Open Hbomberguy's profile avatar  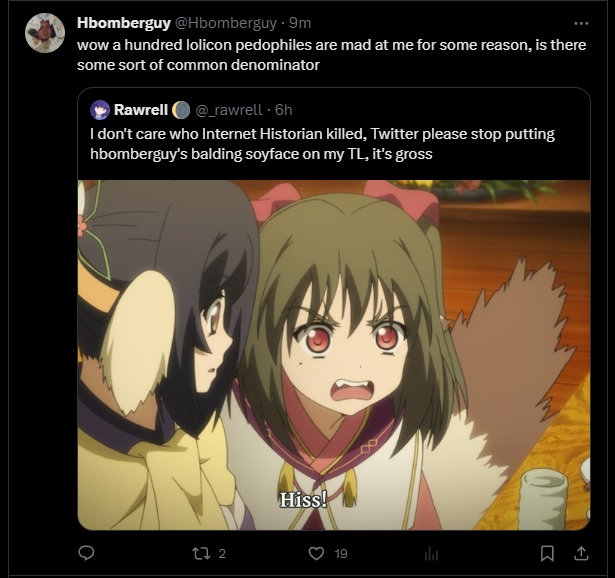pos(45,33)
